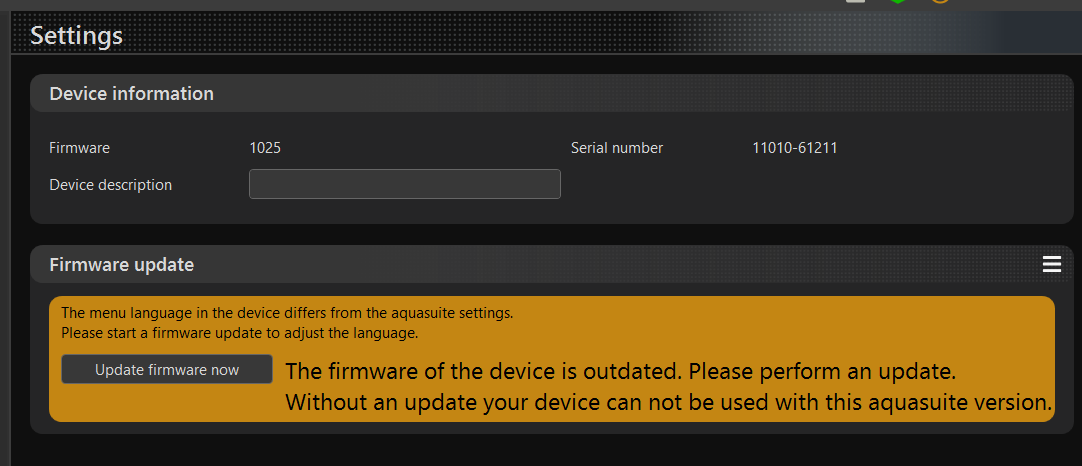Click the 'Without an update' warning line
This screenshot has width=1082, height=466.
coord(669,402)
